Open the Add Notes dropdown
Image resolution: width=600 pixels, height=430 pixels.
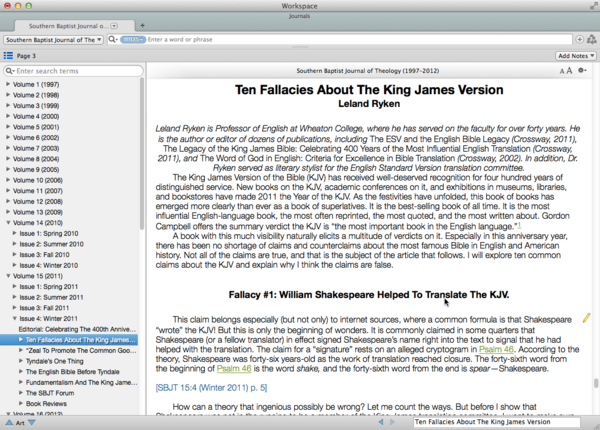(x=575, y=56)
